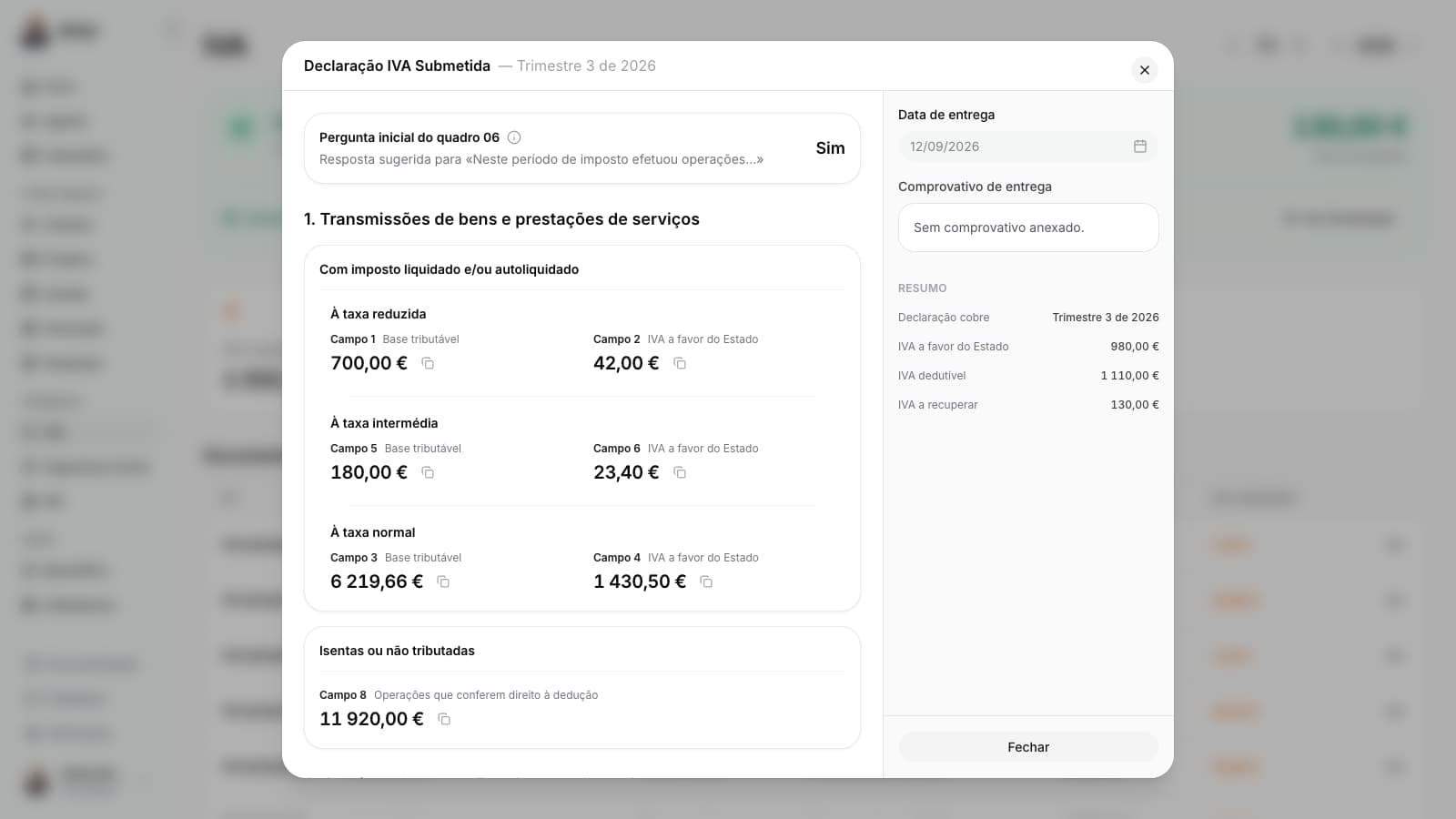This screenshot has width=1456, height=819.
Task: Select the 'Sem comprovativo anexado.' box
Action: (x=1028, y=227)
